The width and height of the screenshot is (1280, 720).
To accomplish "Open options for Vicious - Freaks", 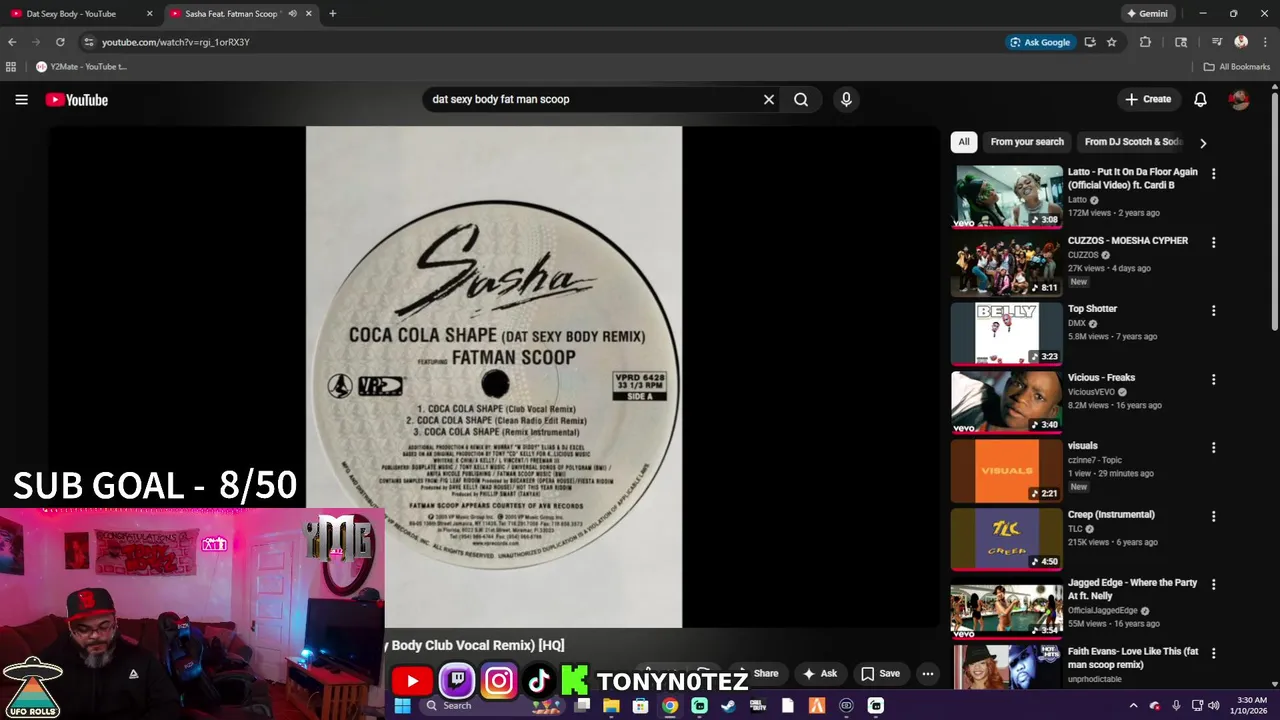I will 1214,380.
